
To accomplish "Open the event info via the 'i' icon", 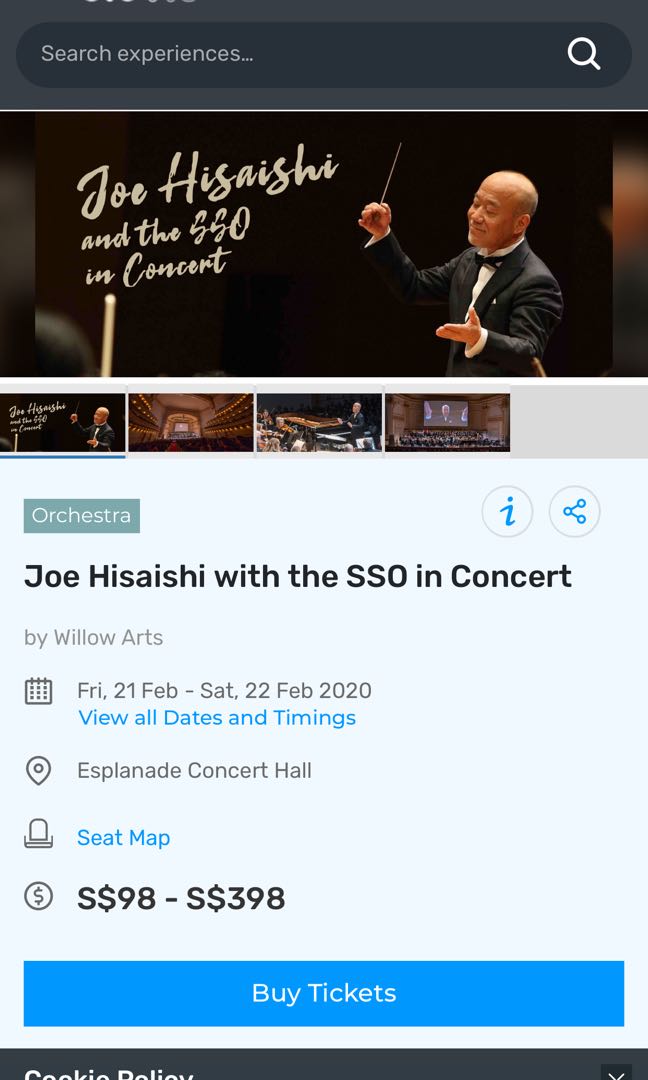I will coord(507,512).
